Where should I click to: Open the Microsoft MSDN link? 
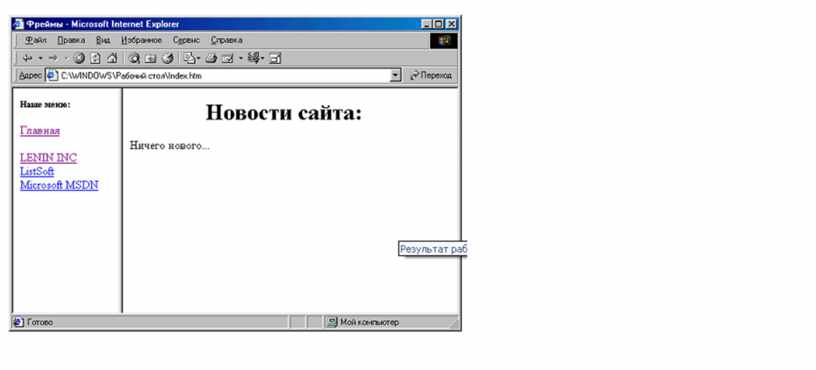coord(59,185)
